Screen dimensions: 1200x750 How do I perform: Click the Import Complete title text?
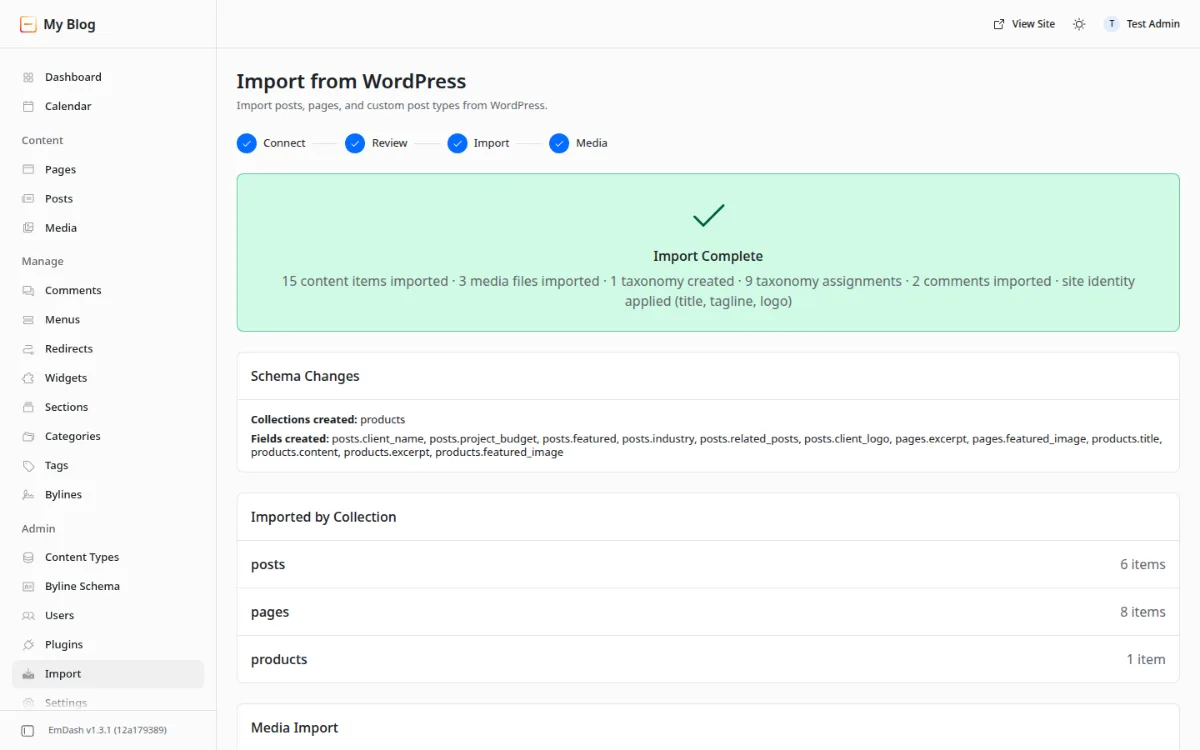pyautogui.click(x=708, y=256)
